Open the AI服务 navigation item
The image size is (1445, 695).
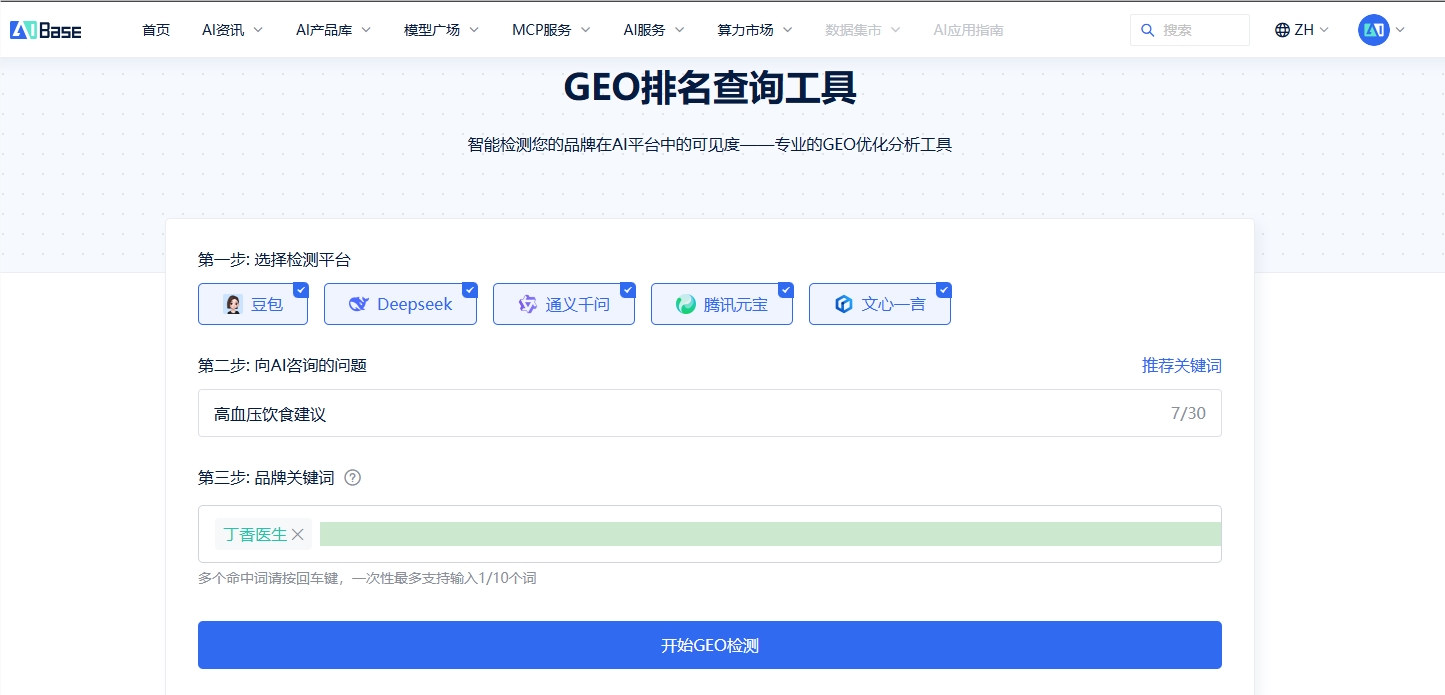(x=645, y=30)
